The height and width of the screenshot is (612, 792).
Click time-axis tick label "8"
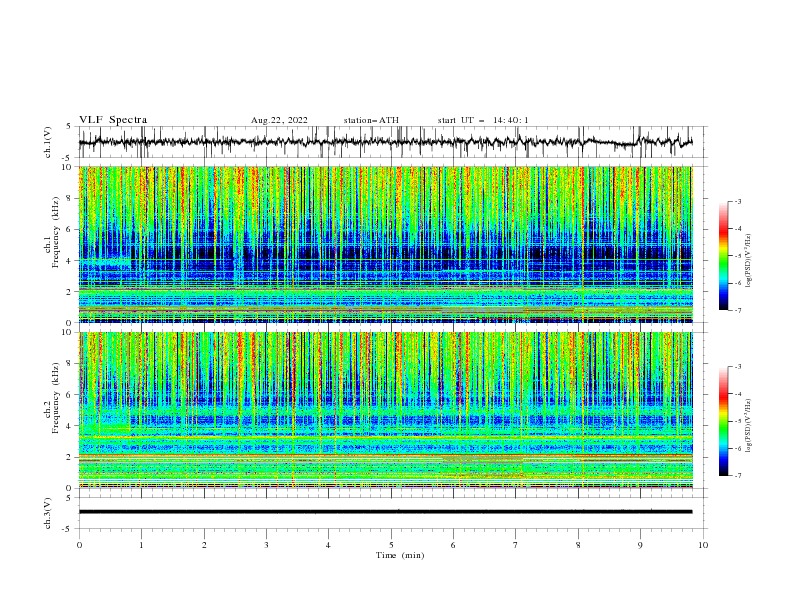coord(578,545)
